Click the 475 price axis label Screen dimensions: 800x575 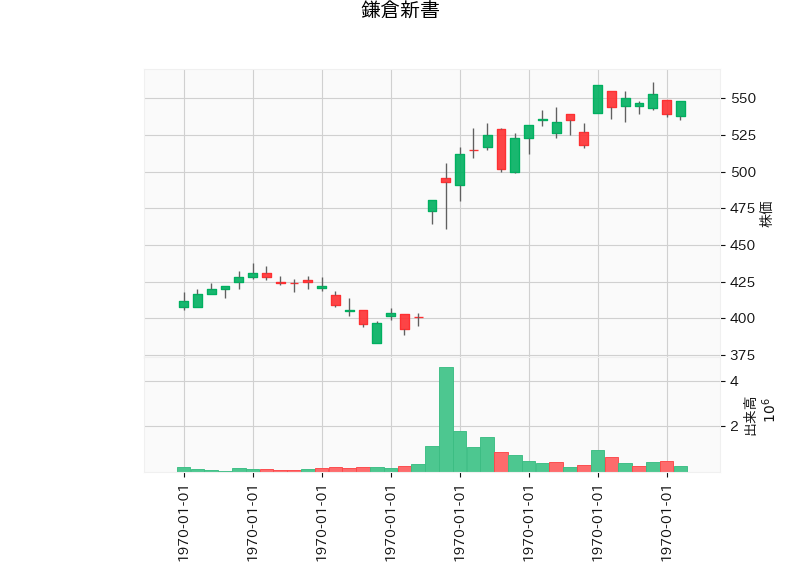click(x=743, y=209)
